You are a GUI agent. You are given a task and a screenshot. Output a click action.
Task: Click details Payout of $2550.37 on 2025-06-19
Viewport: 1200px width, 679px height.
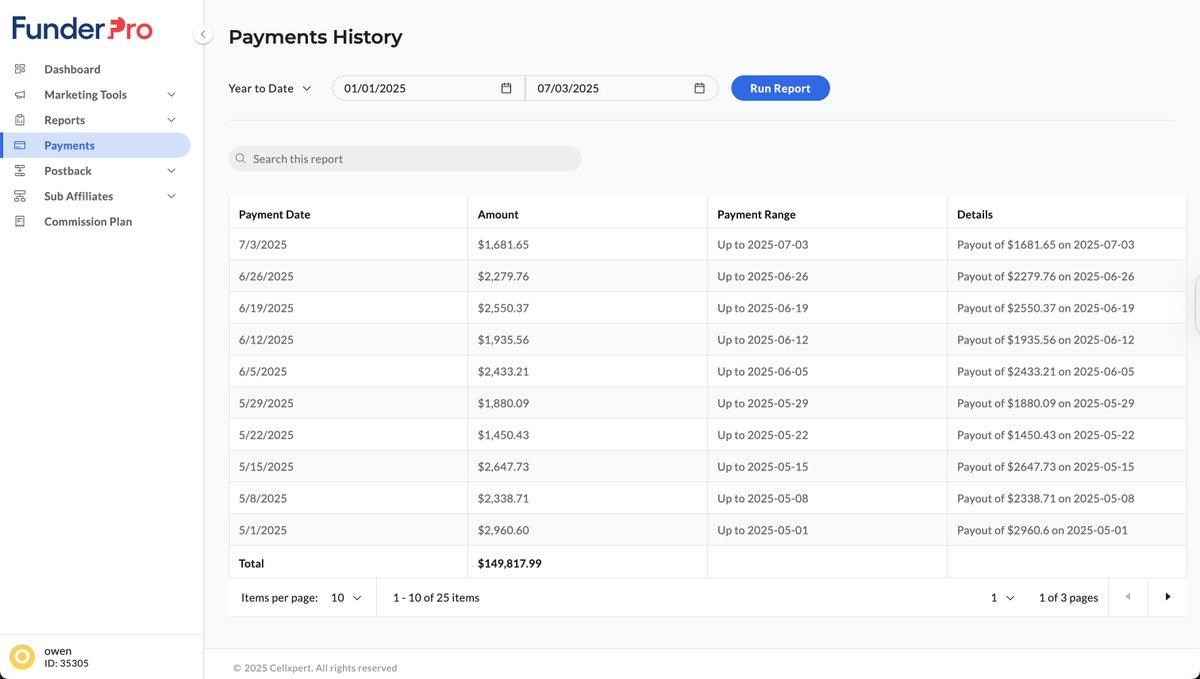pos(1045,308)
